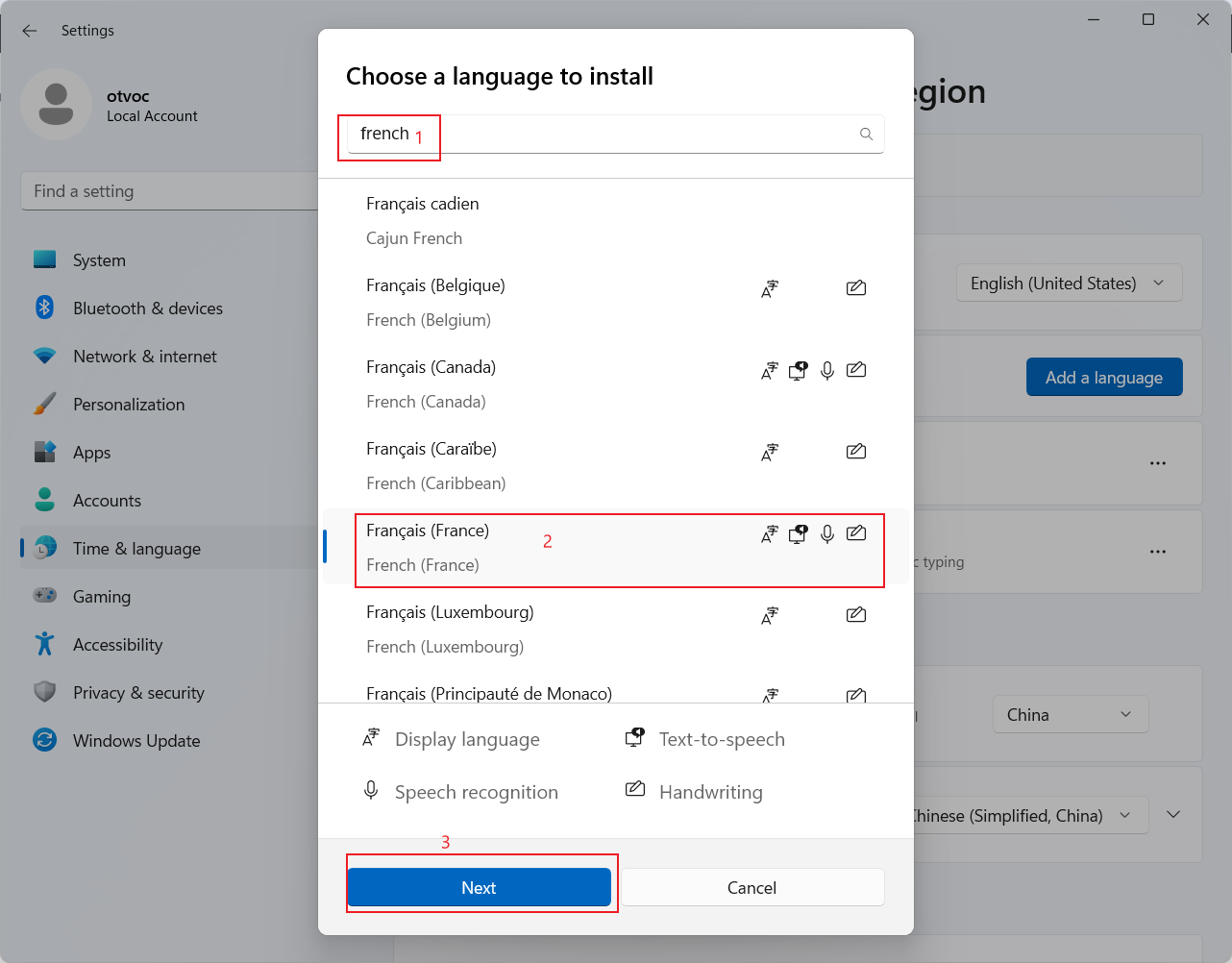Image resolution: width=1232 pixels, height=963 pixels.
Task: Click the Network wifi icon in sidebar
Action: pos(44,356)
